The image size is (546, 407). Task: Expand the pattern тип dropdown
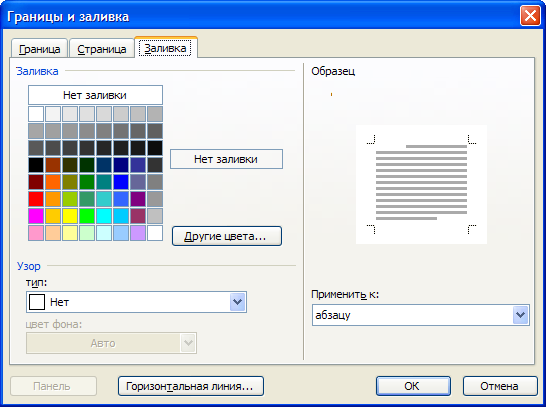point(237,302)
